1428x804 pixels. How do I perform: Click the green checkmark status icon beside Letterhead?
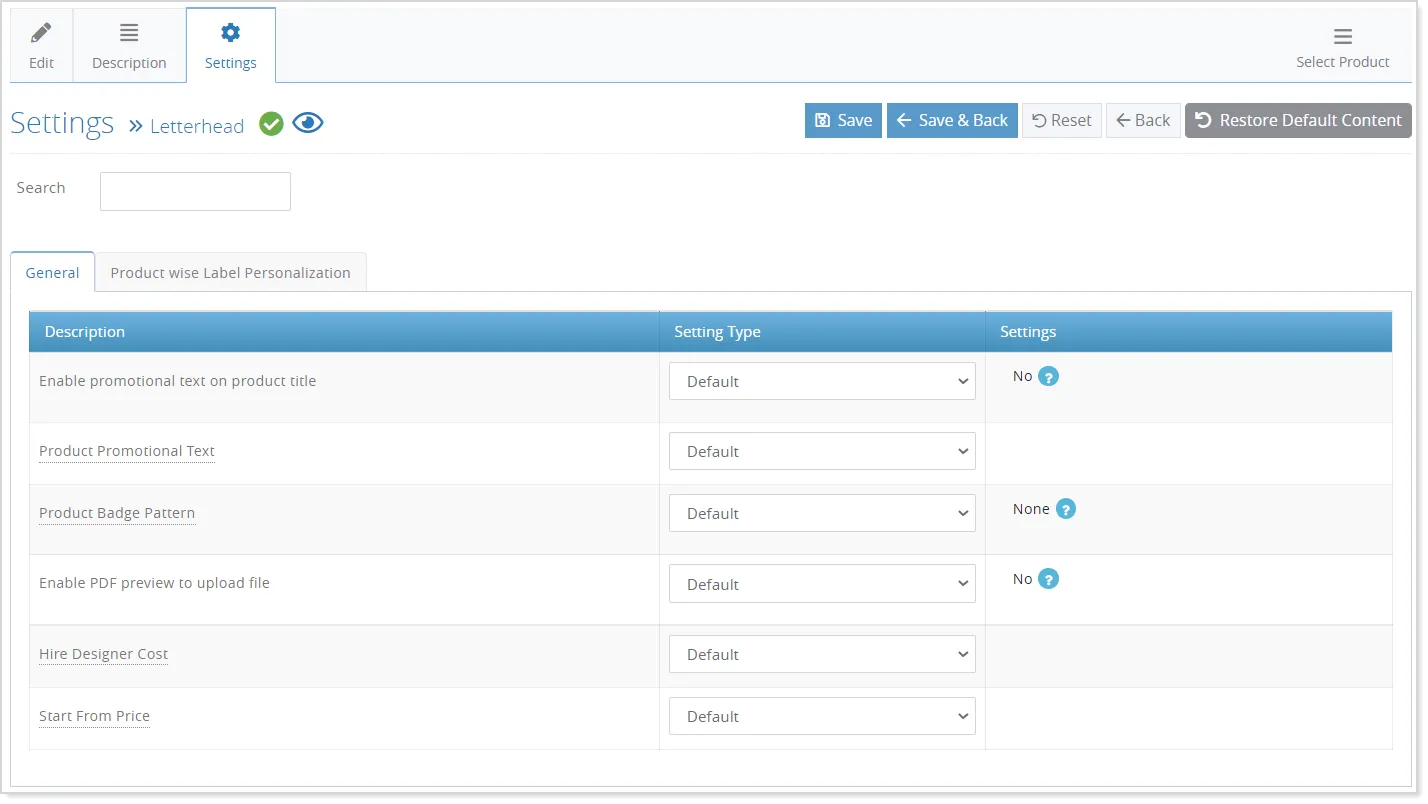(x=271, y=124)
